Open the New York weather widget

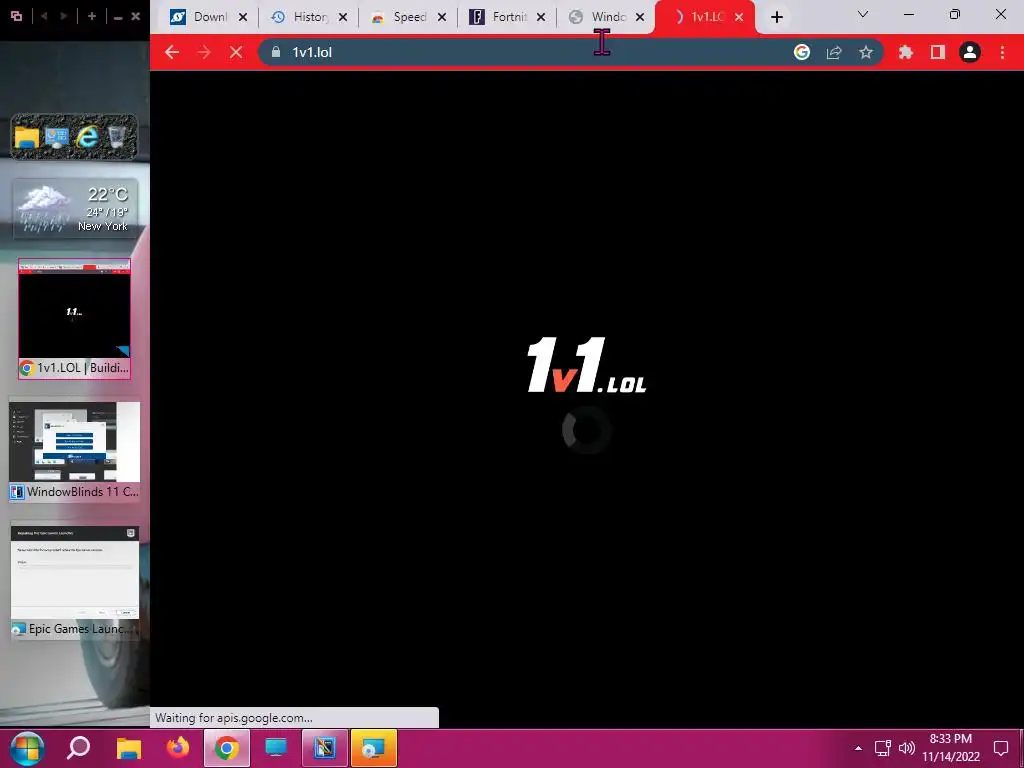point(75,208)
